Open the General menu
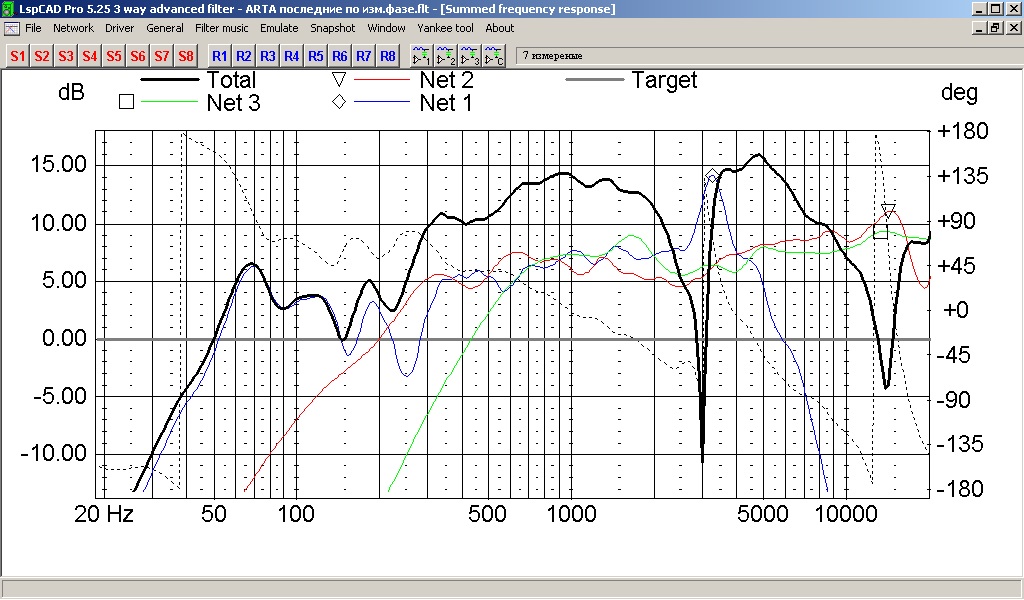Screen dimensions: 1024x600 click(165, 28)
